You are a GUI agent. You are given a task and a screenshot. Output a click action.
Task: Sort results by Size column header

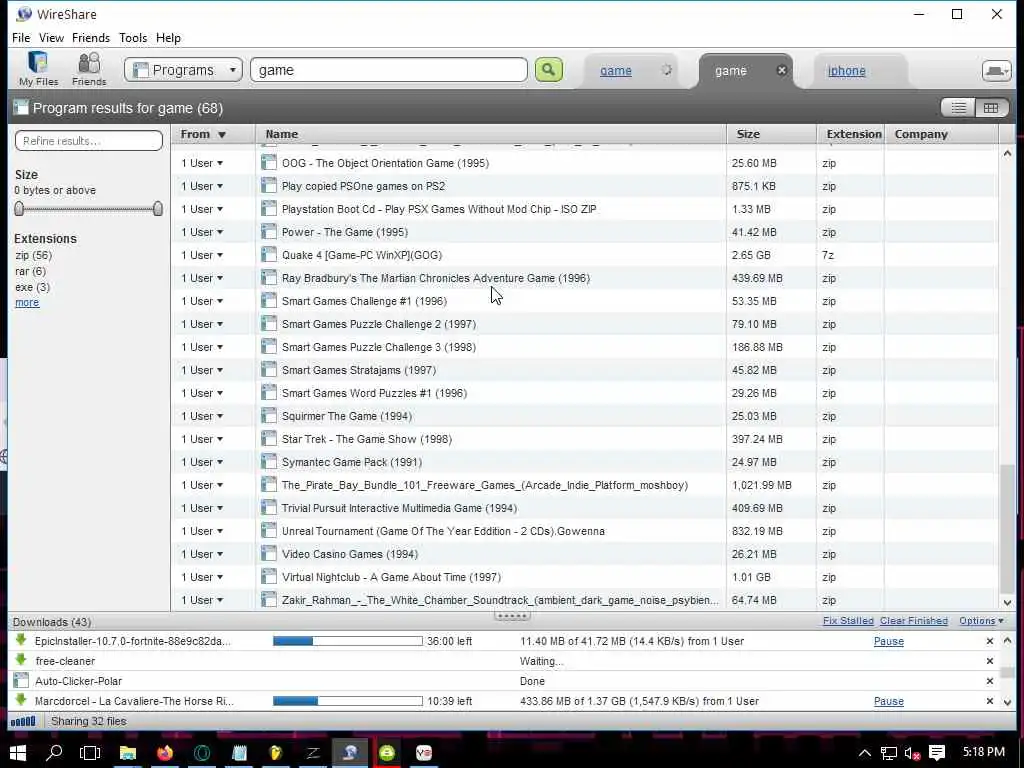771,134
